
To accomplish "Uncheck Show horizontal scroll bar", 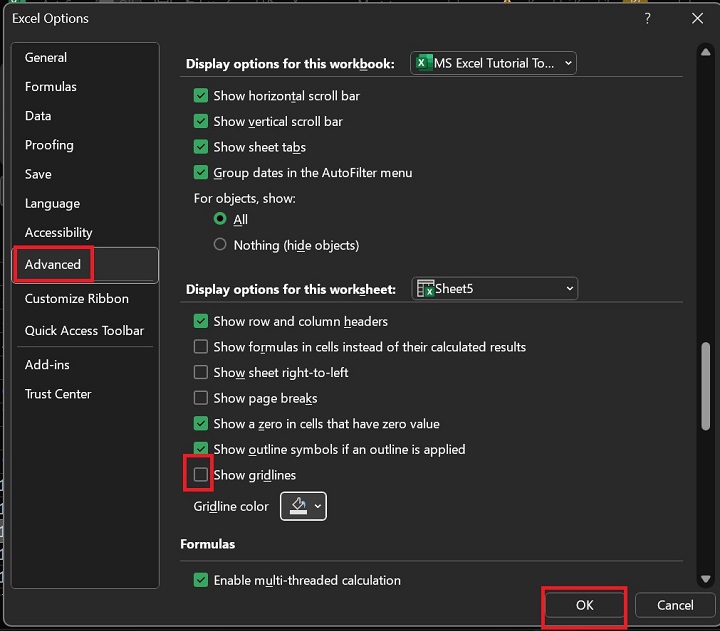I will point(201,96).
